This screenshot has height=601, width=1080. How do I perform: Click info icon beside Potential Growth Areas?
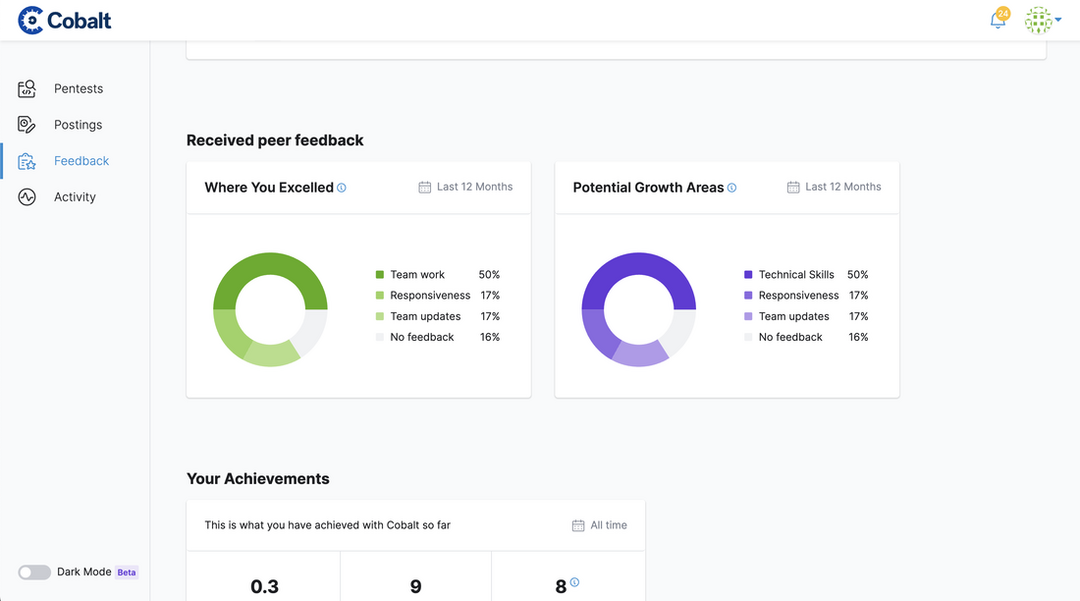pos(732,188)
